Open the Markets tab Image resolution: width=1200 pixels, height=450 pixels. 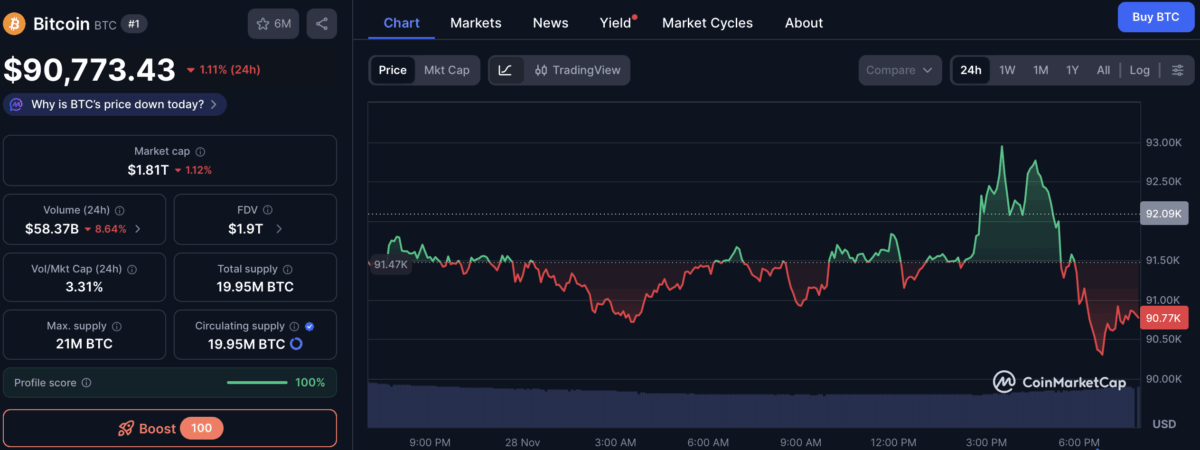coord(476,22)
